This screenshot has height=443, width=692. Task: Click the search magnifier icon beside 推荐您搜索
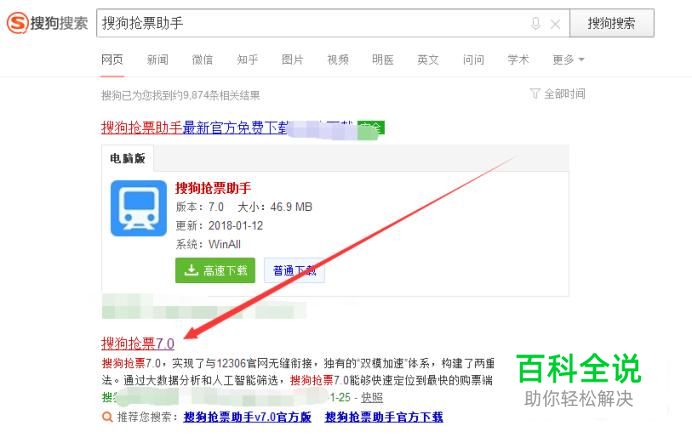click(x=107, y=417)
